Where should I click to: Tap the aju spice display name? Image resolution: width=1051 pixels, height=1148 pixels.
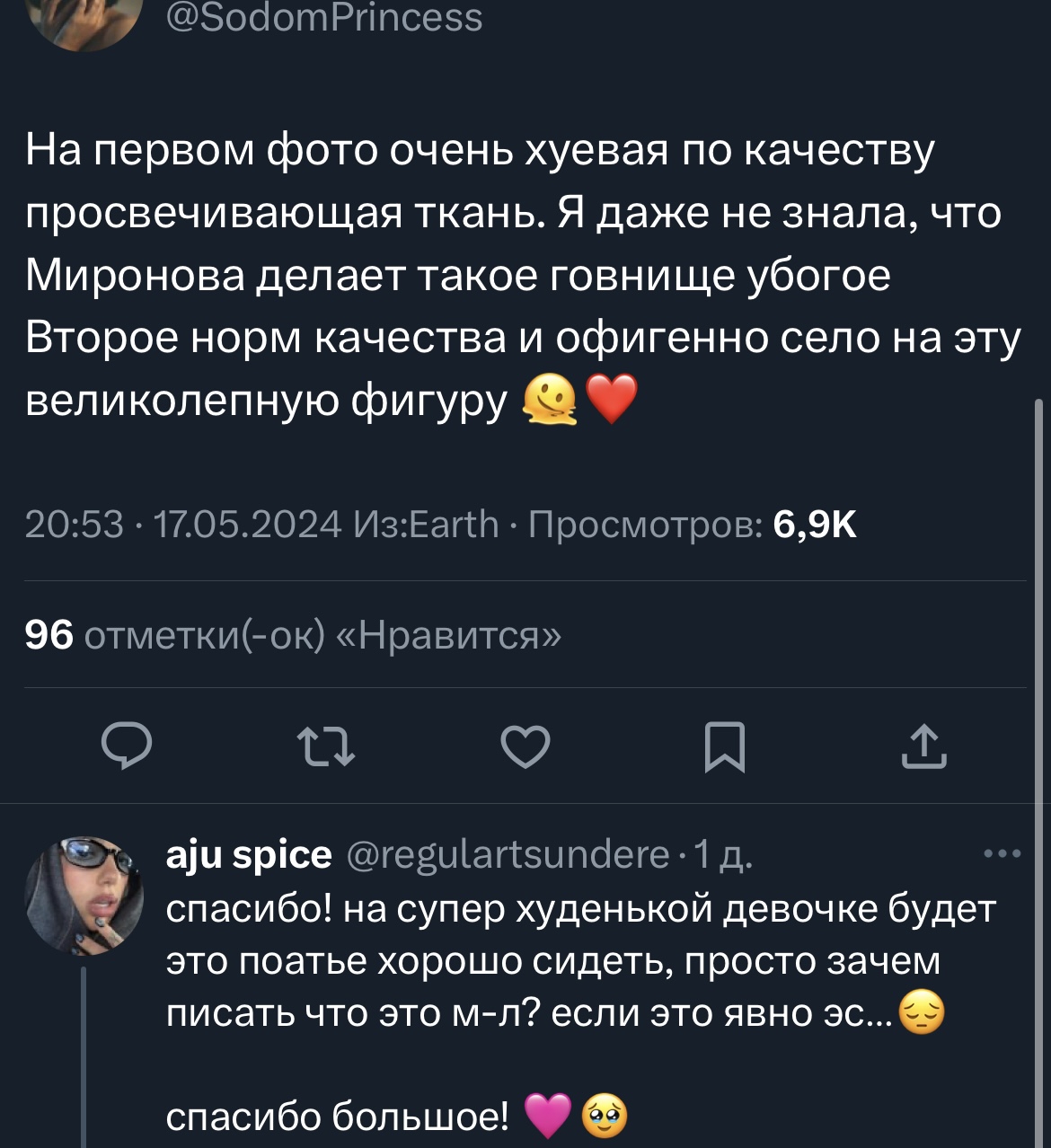249,854
